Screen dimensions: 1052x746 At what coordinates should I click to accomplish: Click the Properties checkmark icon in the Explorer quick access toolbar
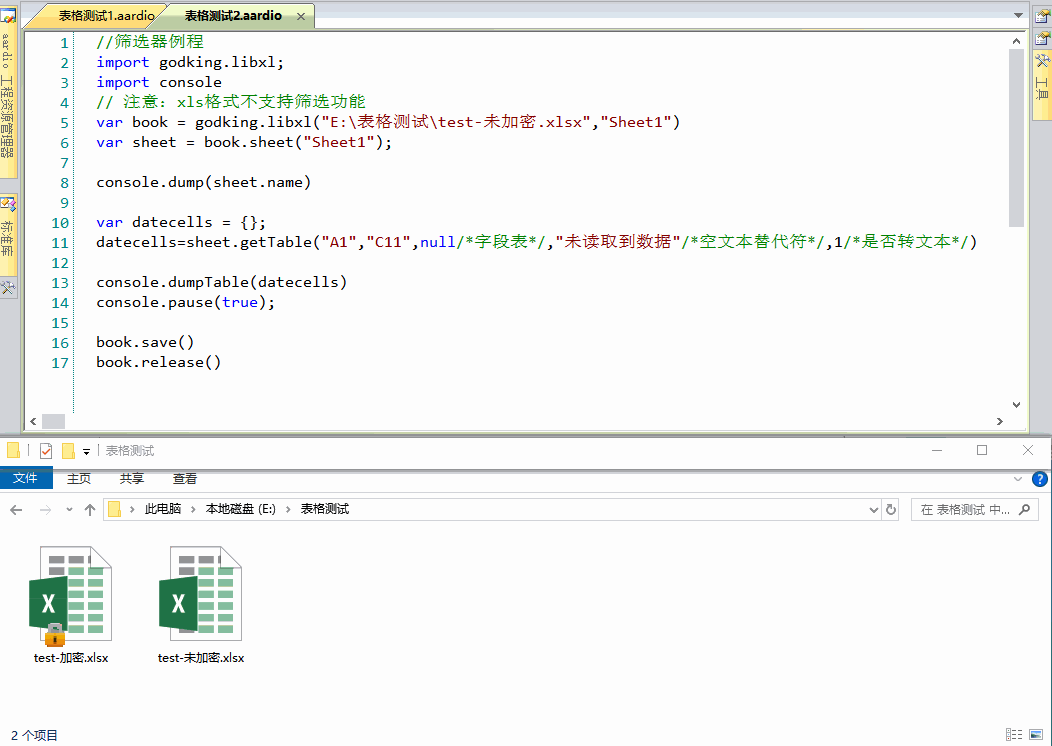46,451
